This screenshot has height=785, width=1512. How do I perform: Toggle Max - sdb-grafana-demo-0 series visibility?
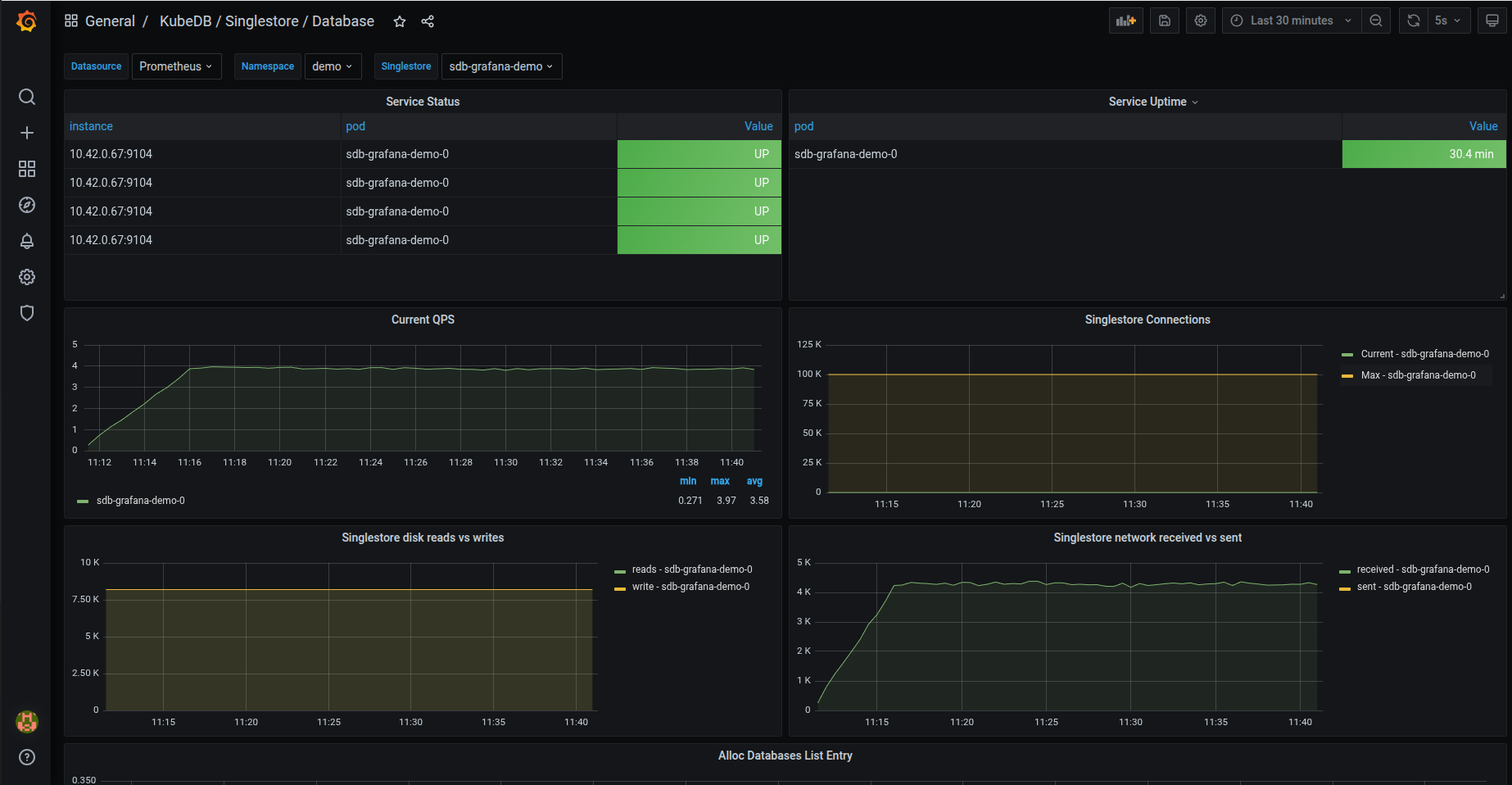[x=1418, y=375]
